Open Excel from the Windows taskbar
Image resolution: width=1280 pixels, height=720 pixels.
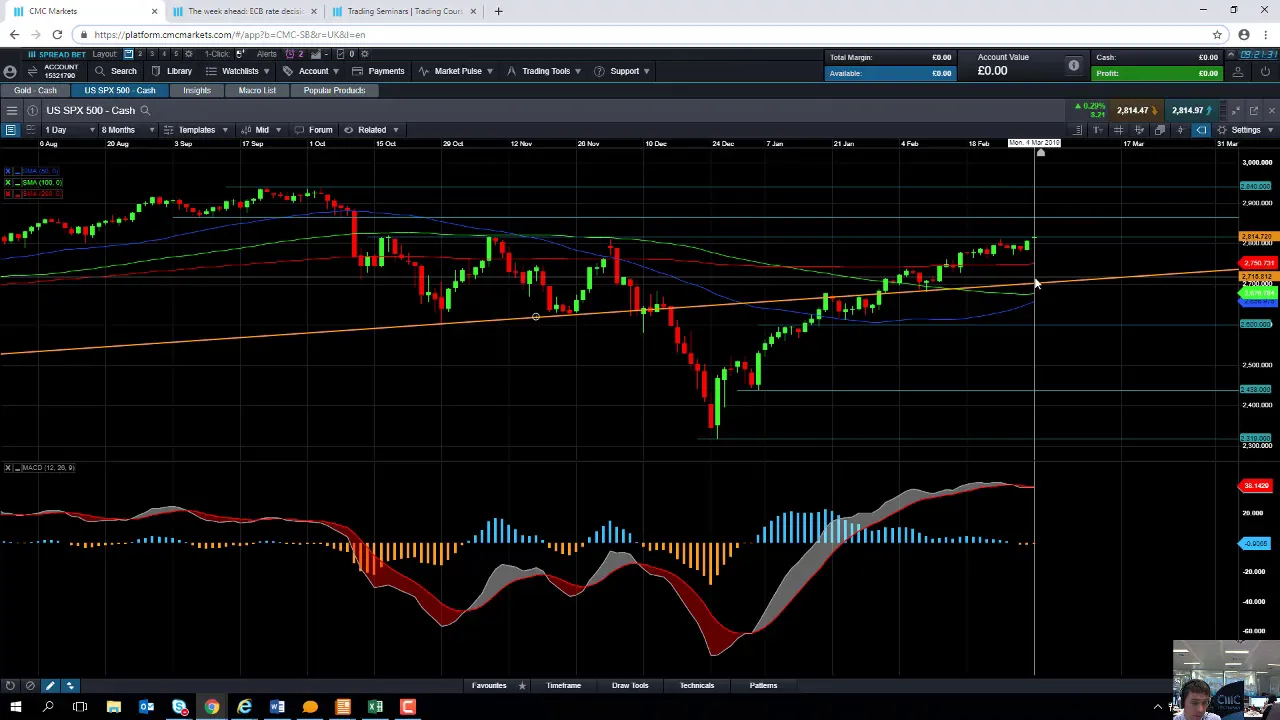(376, 708)
